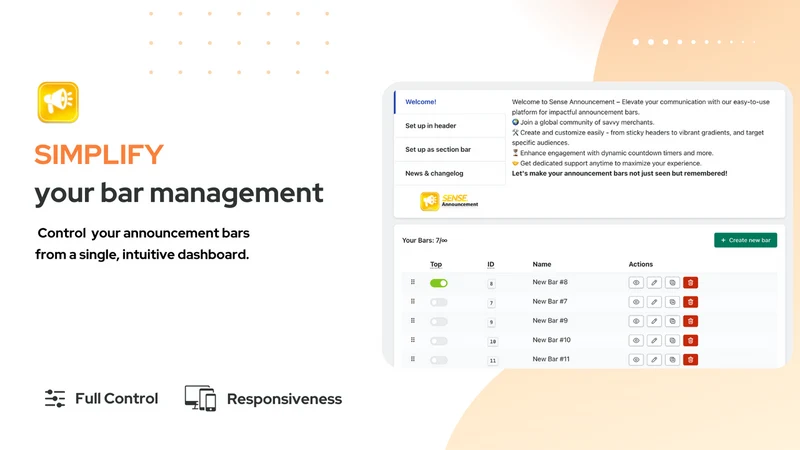
Task: Click the Full Control sliders icon
Action: click(x=55, y=398)
